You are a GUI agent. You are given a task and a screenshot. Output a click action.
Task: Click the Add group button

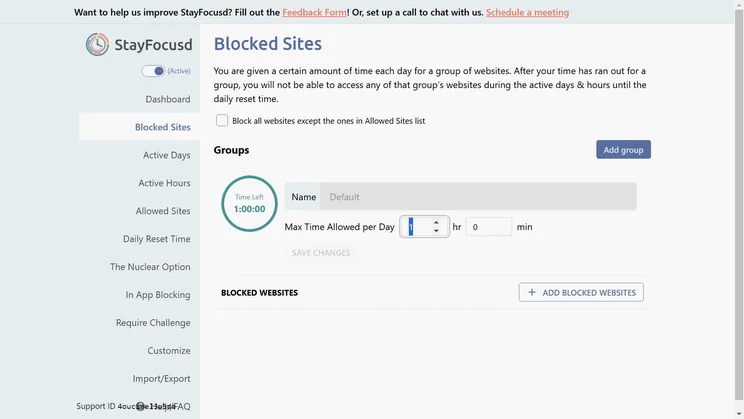coord(623,150)
